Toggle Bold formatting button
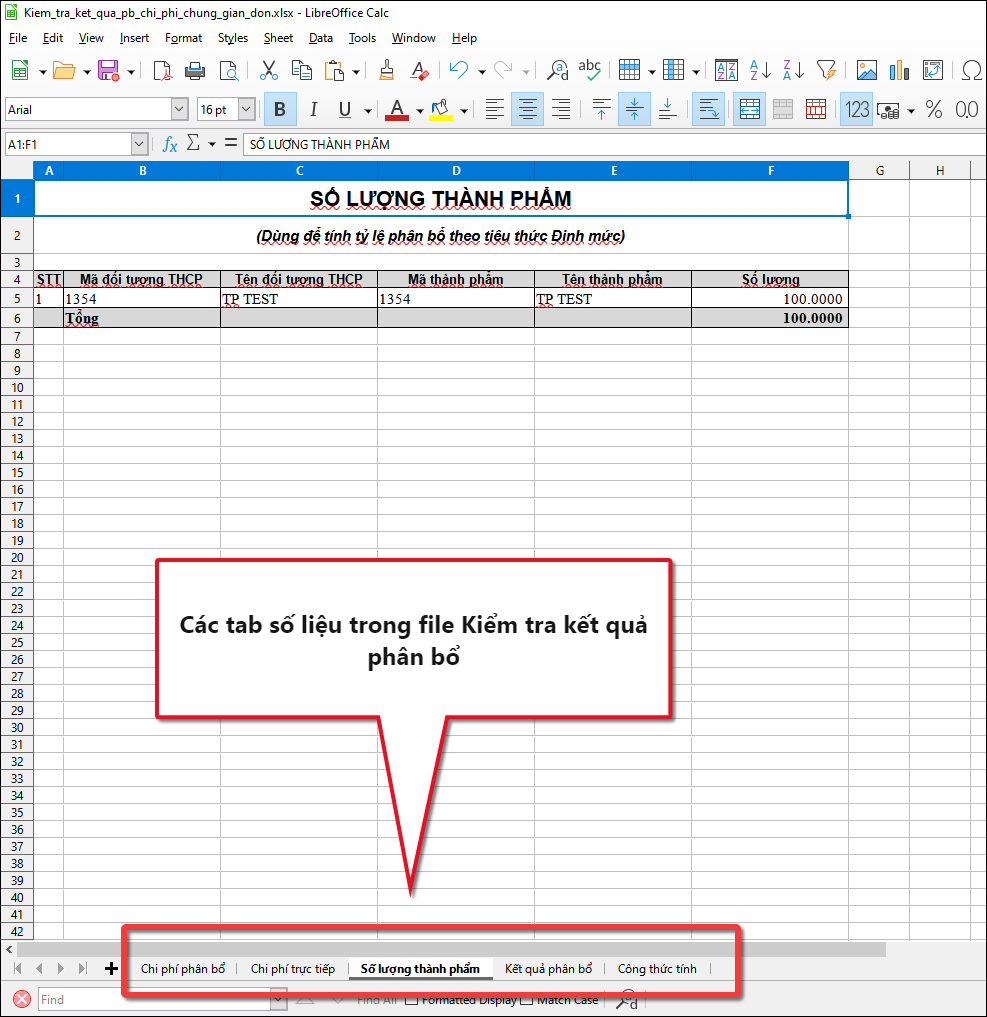The height and width of the screenshot is (1017, 987). click(280, 109)
